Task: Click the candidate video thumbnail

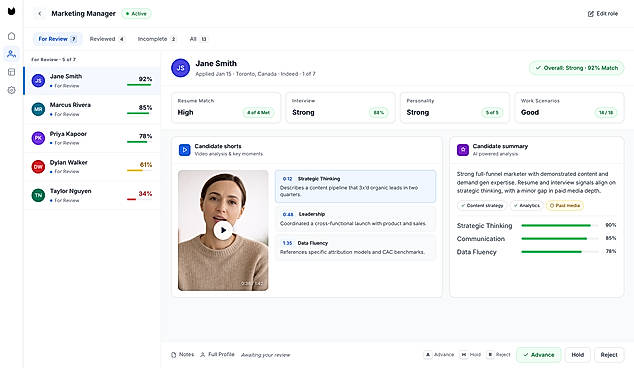Action: click(x=223, y=230)
